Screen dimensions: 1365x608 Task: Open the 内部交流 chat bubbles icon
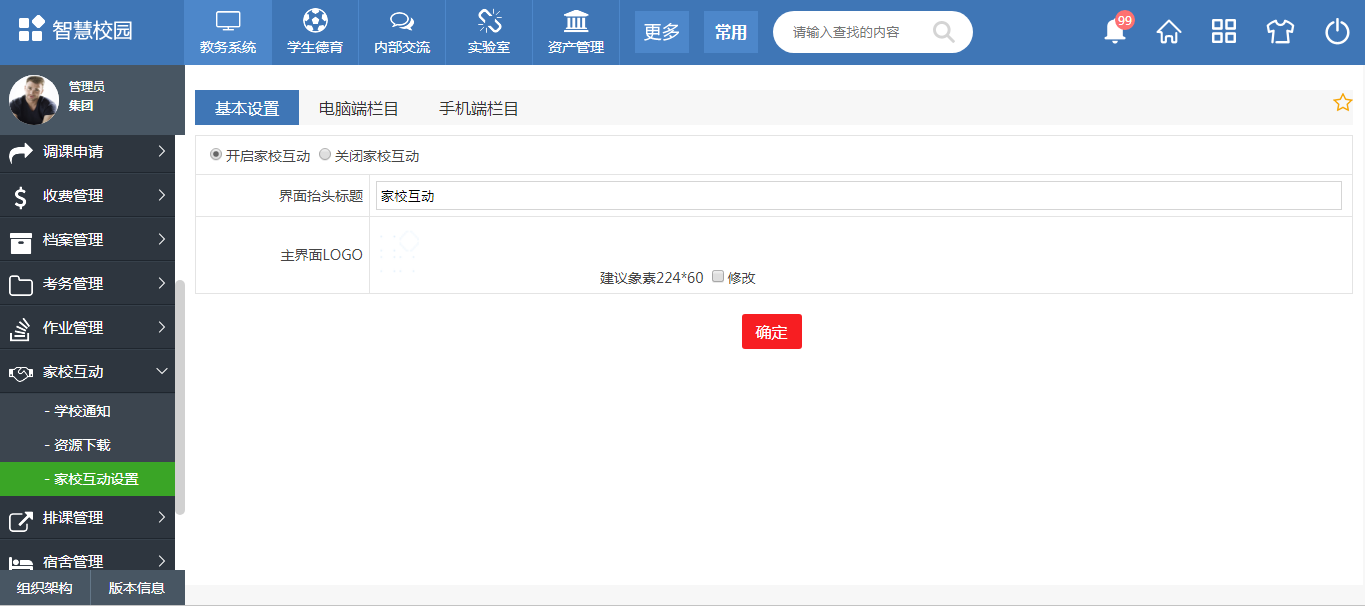click(402, 21)
